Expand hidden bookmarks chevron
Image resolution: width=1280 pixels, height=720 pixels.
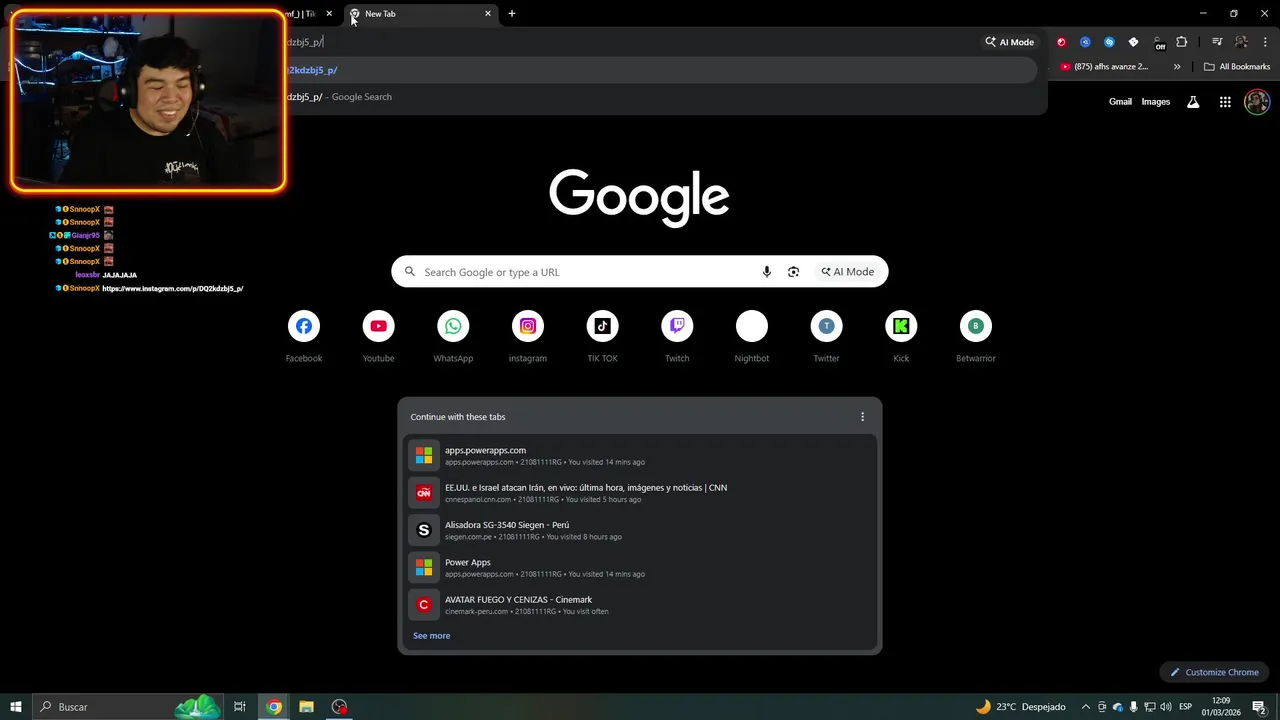(1177, 67)
